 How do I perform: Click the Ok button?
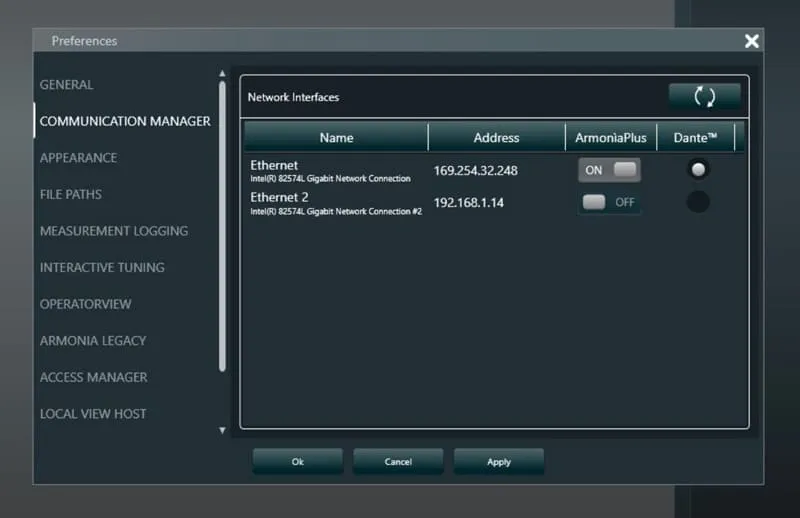[x=297, y=461]
